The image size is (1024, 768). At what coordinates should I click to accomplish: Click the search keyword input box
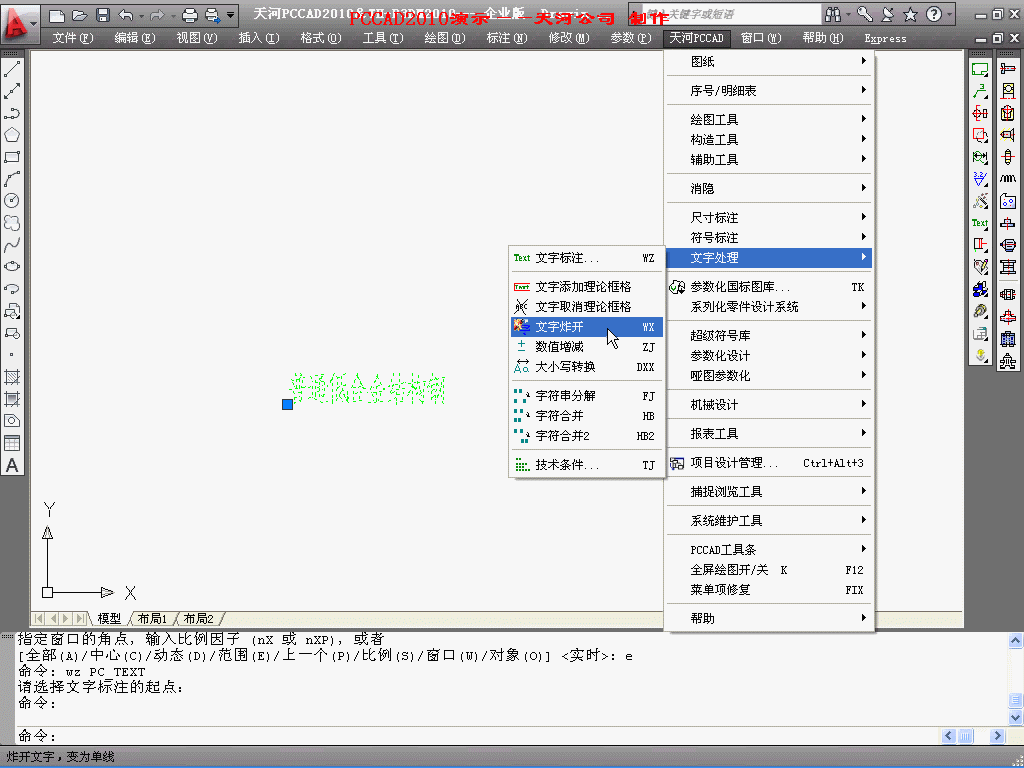click(730, 14)
